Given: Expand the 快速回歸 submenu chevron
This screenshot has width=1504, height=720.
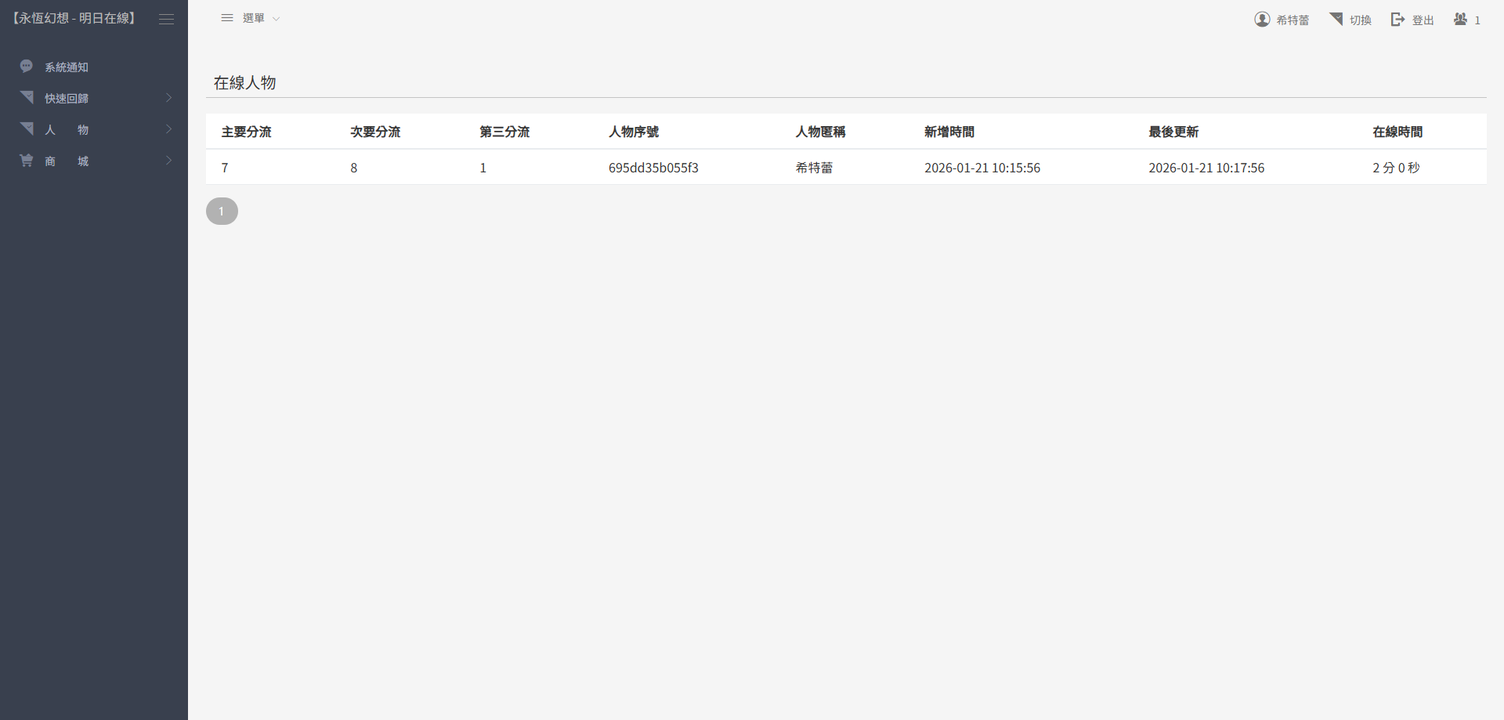Looking at the screenshot, I should [169, 98].
